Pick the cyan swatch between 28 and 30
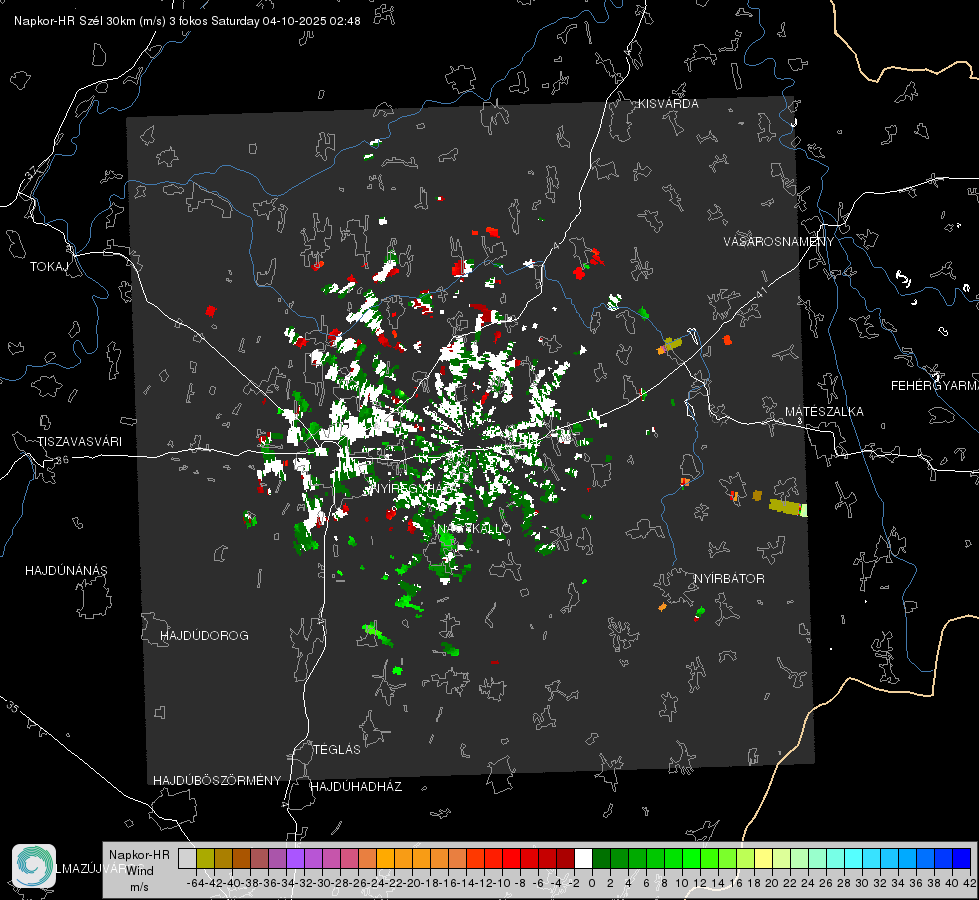Screen dimensions: 979x900 tap(853, 858)
